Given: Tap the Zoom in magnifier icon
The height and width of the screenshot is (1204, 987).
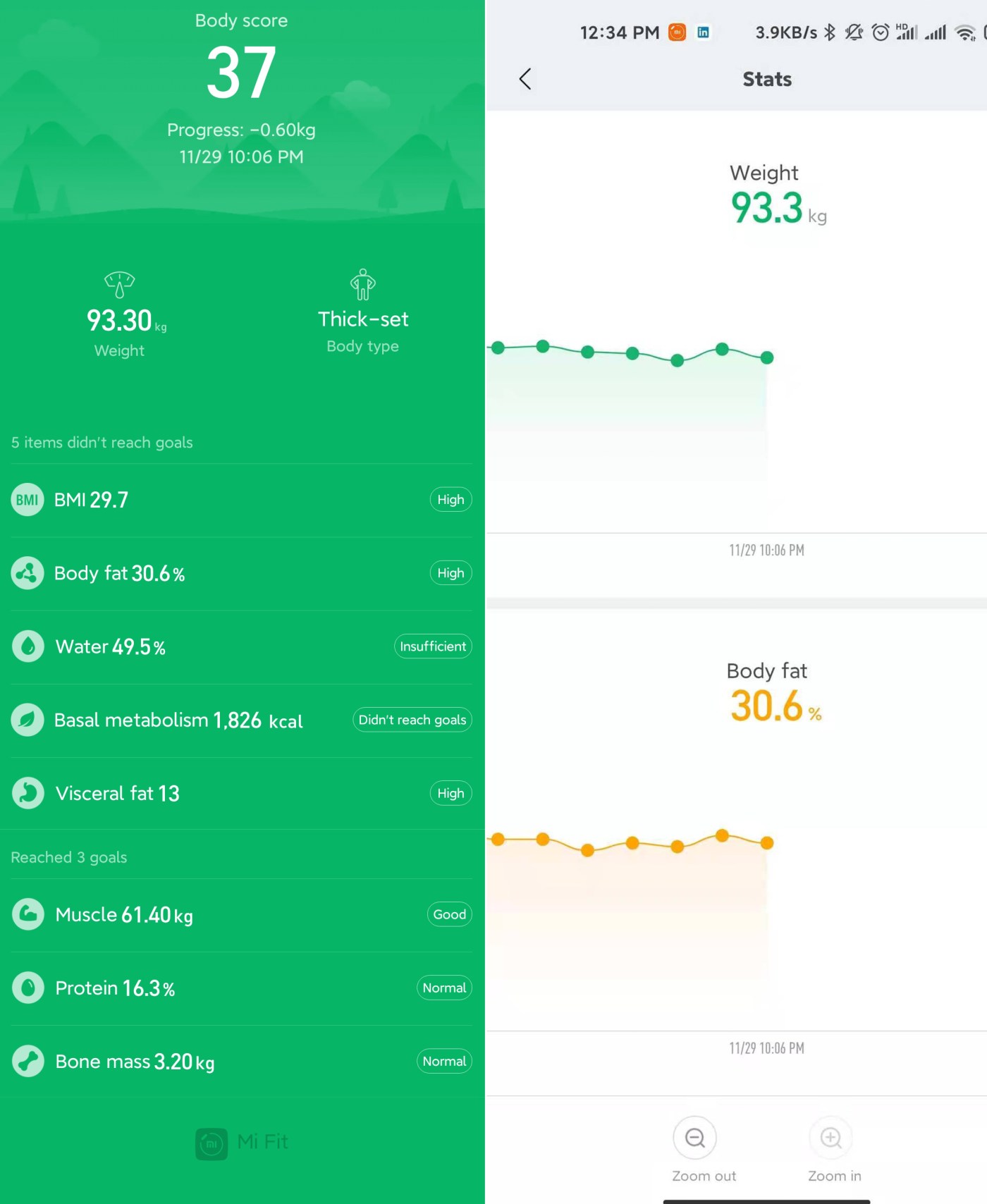Looking at the screenshot, I should (x=831, y=1138).
